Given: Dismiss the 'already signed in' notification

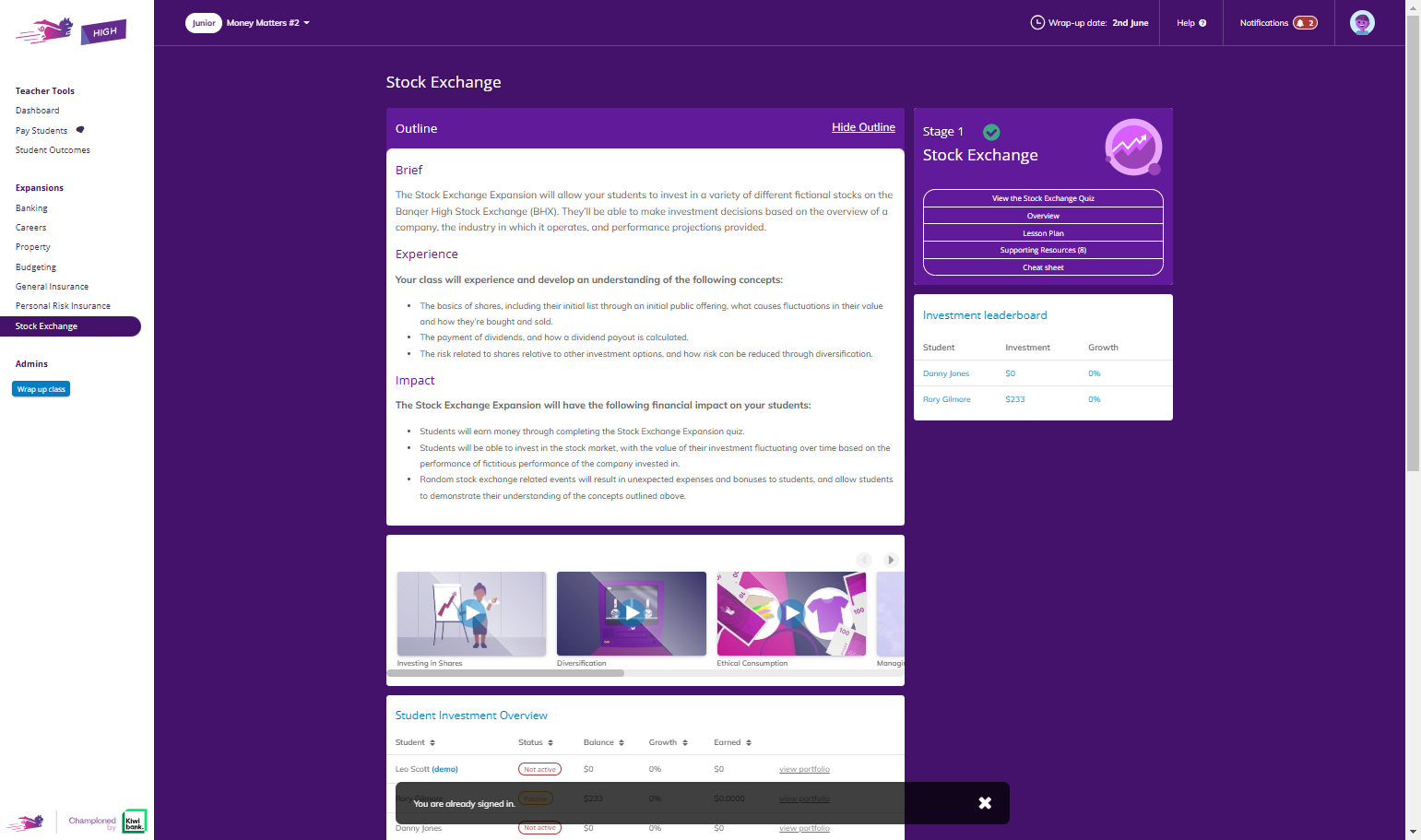Looking at the screenshot, I should [x=985, y=803].
